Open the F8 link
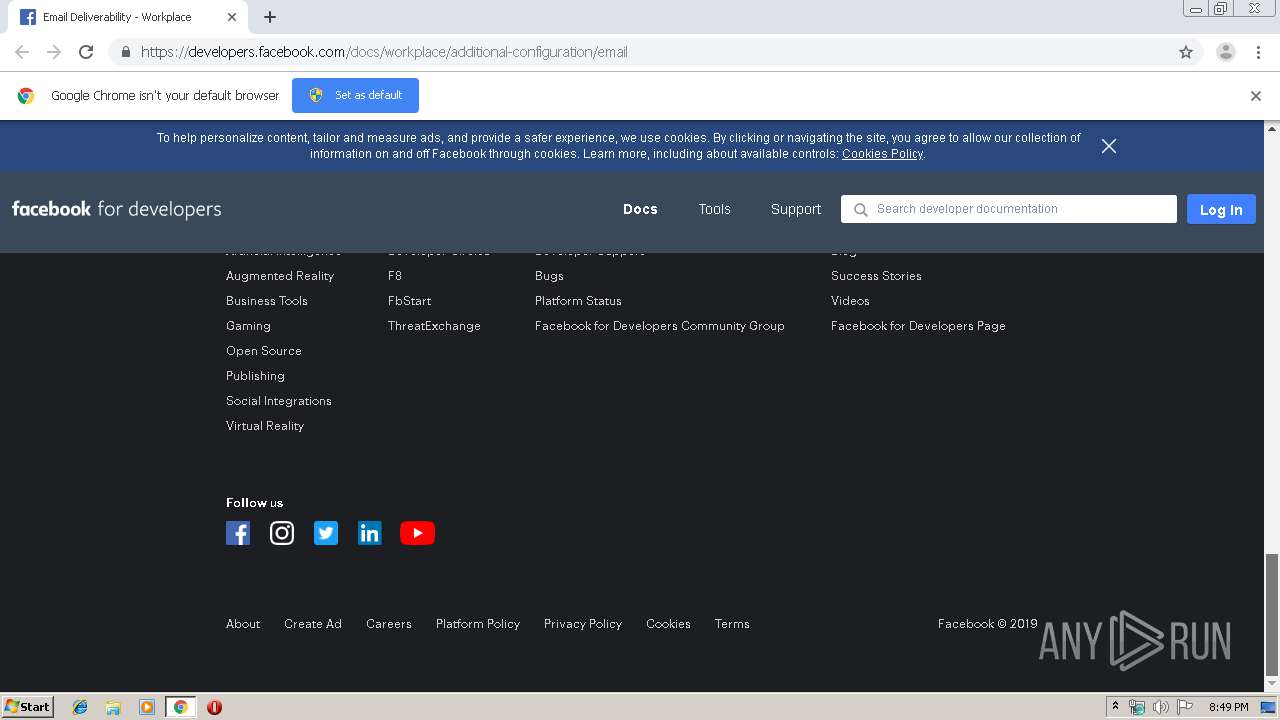Viewport: 1280px width, 720px height. click(x=395, y=276)
